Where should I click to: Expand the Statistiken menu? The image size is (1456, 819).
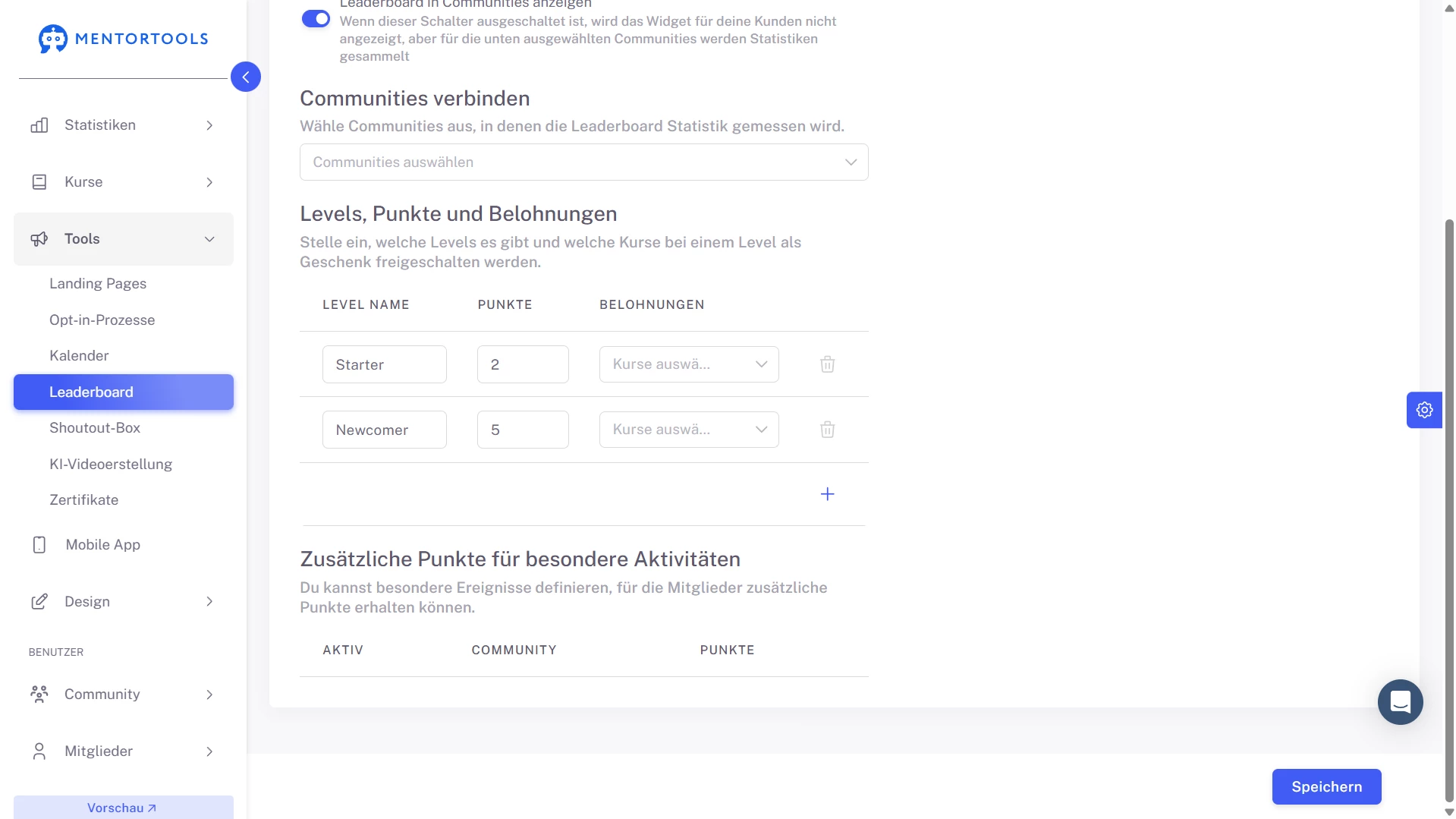tap(123, 125)
